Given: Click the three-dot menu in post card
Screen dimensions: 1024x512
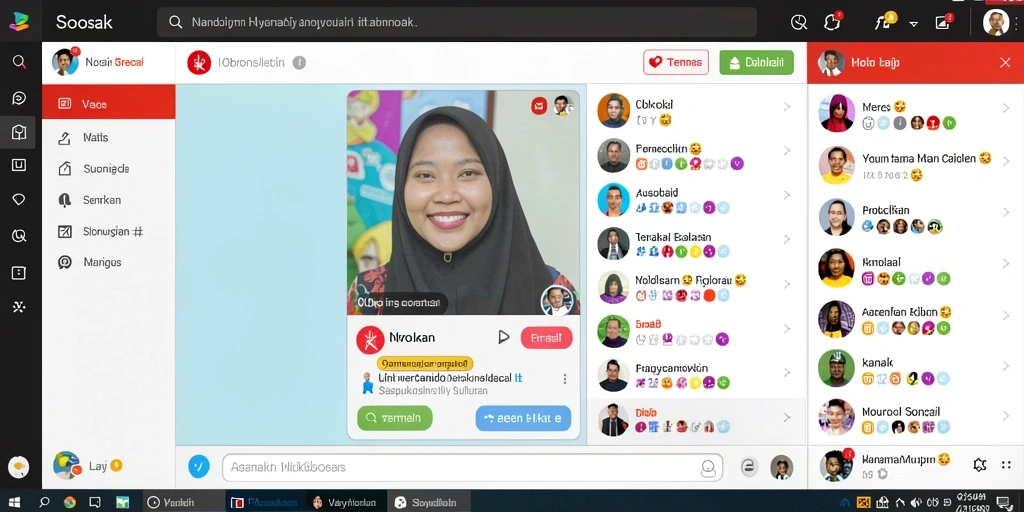Looking at the screenshot, I should 565,379.
